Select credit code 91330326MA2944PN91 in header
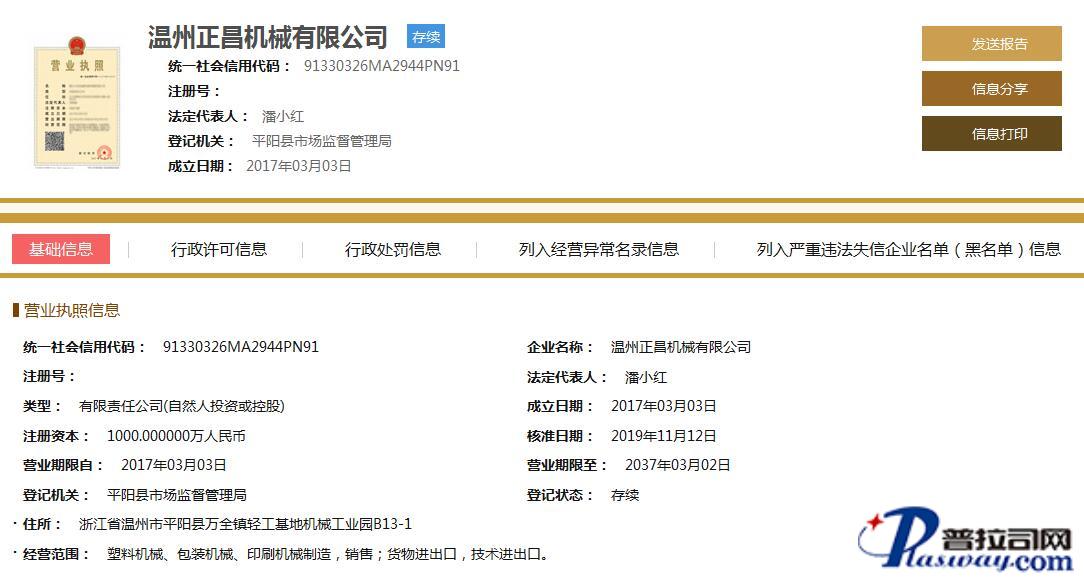1084x584 pixels. point(382,66)
